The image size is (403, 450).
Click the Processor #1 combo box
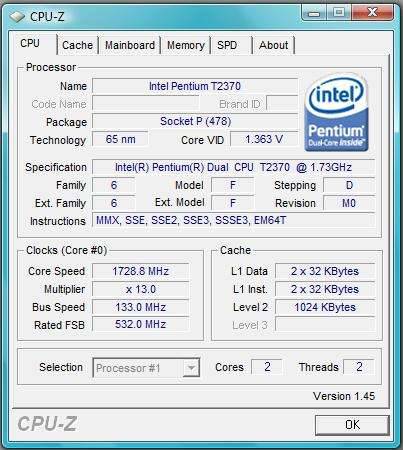(146, 368)
